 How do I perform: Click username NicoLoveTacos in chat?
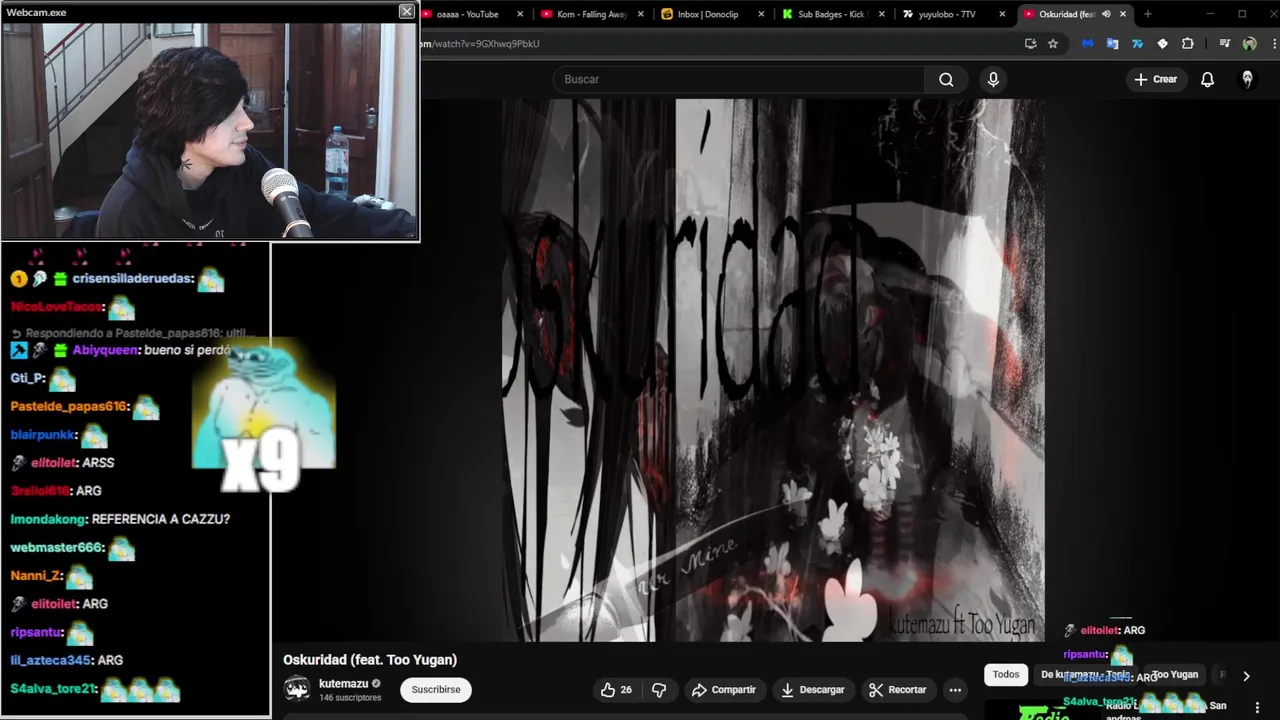pyautogui.click(x=57, y=307)
